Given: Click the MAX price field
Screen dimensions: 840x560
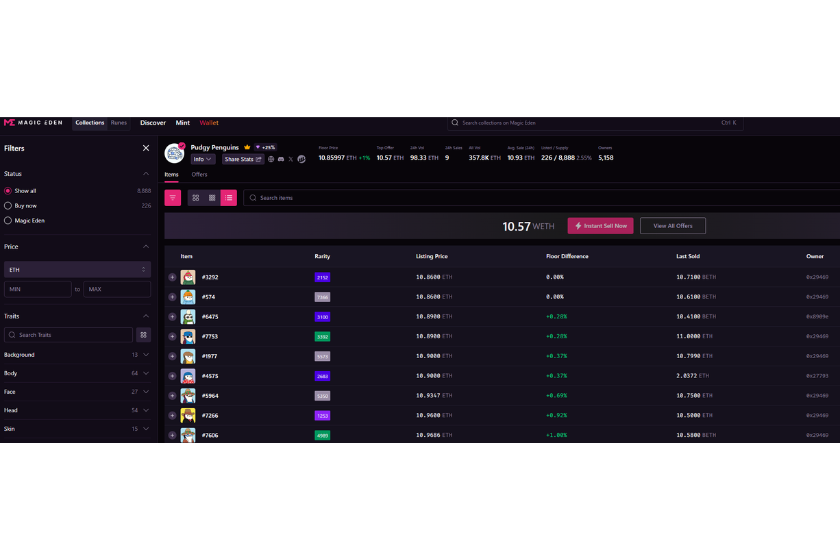Looking at the screenshot, I should pos(117,289).
